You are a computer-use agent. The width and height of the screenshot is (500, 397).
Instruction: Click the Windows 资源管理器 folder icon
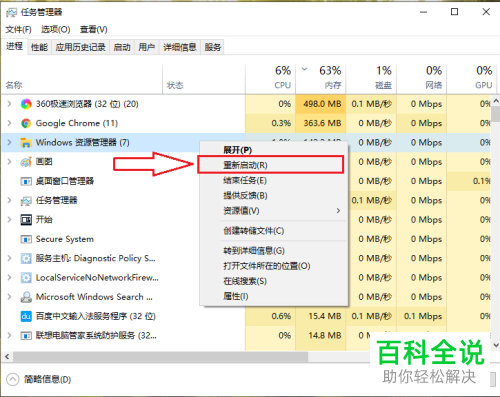tap(26, 143)
